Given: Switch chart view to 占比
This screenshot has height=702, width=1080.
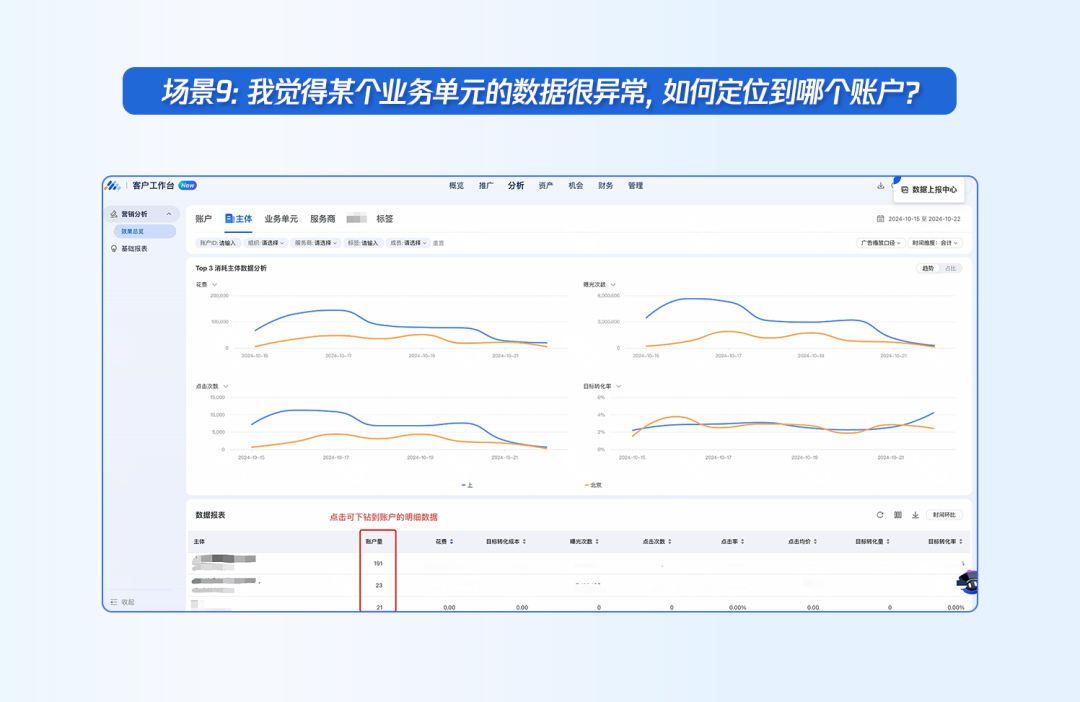Looking at the screenshot, I should coord(951,269).
